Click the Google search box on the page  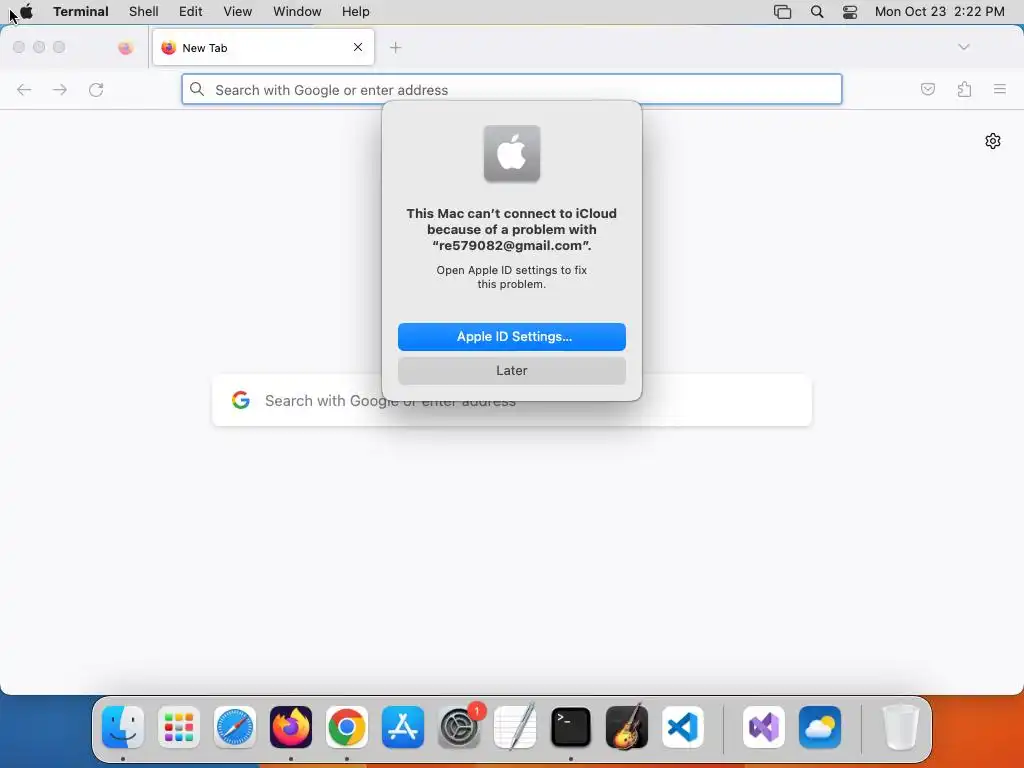pos(512,400)
